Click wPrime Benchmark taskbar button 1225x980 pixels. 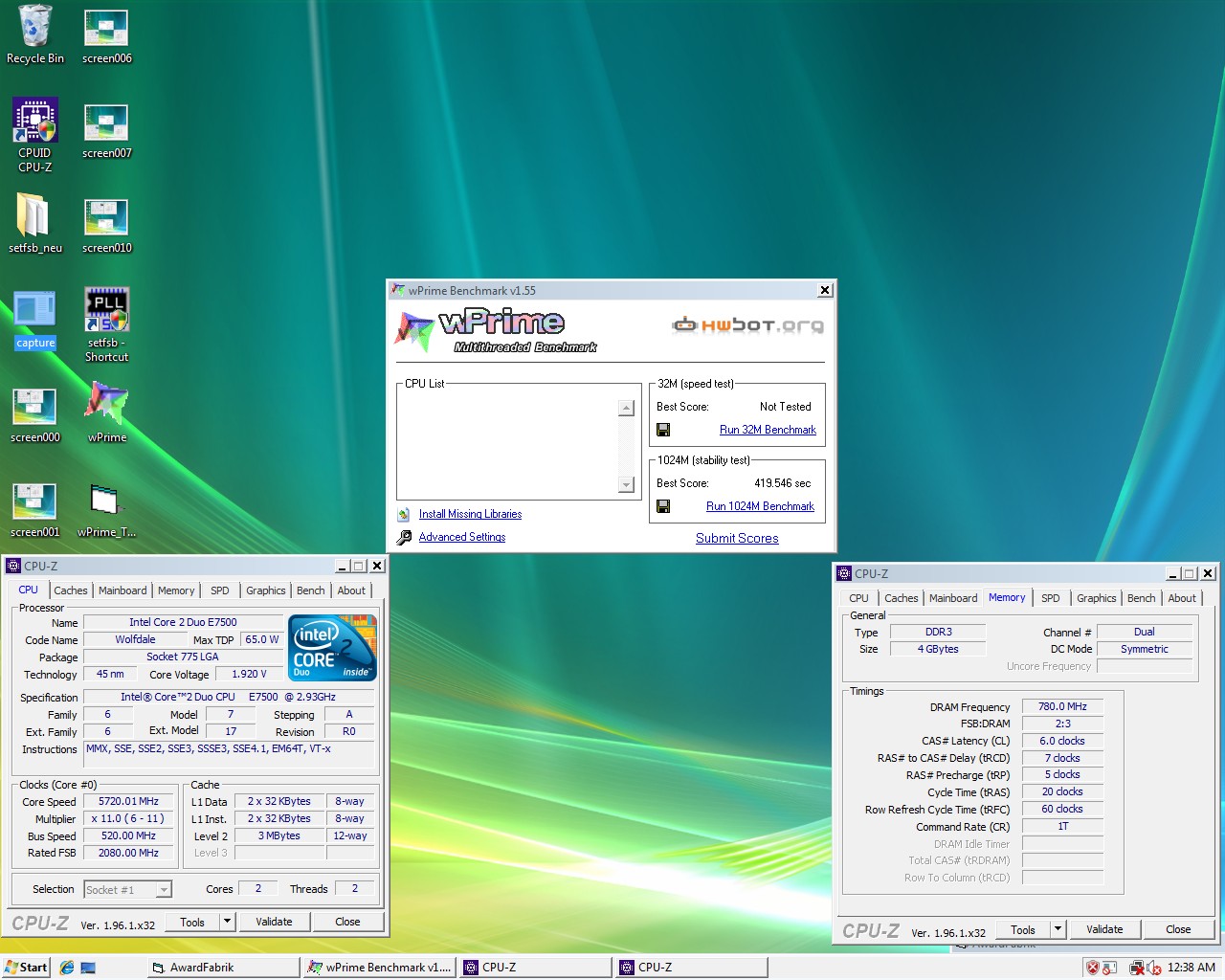380,968
